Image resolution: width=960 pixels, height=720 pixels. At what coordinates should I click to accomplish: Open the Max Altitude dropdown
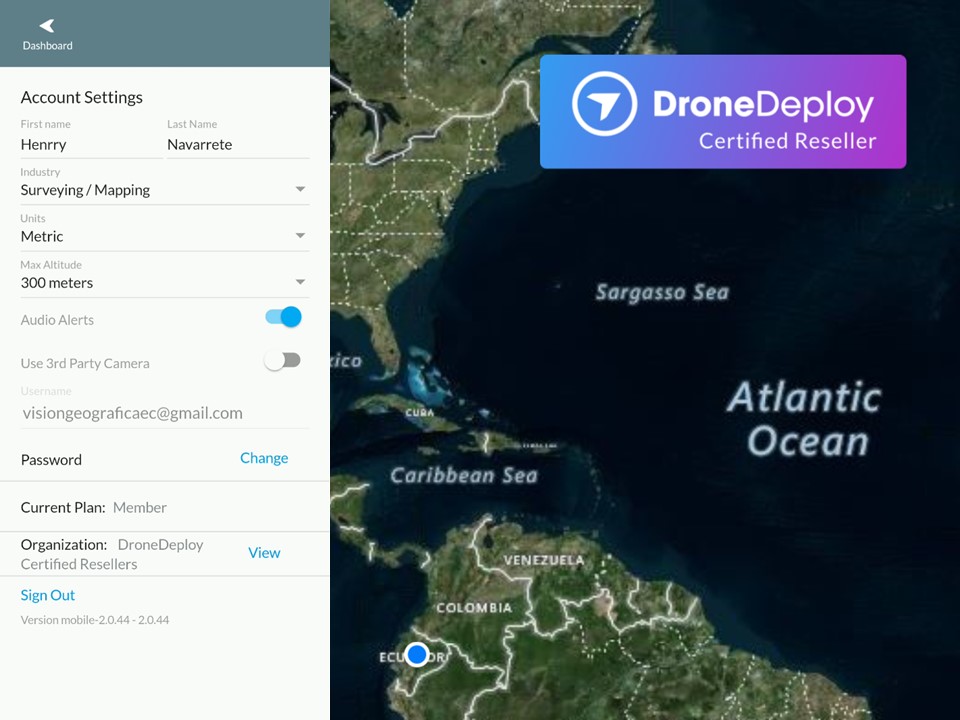[x=165, y=283]
